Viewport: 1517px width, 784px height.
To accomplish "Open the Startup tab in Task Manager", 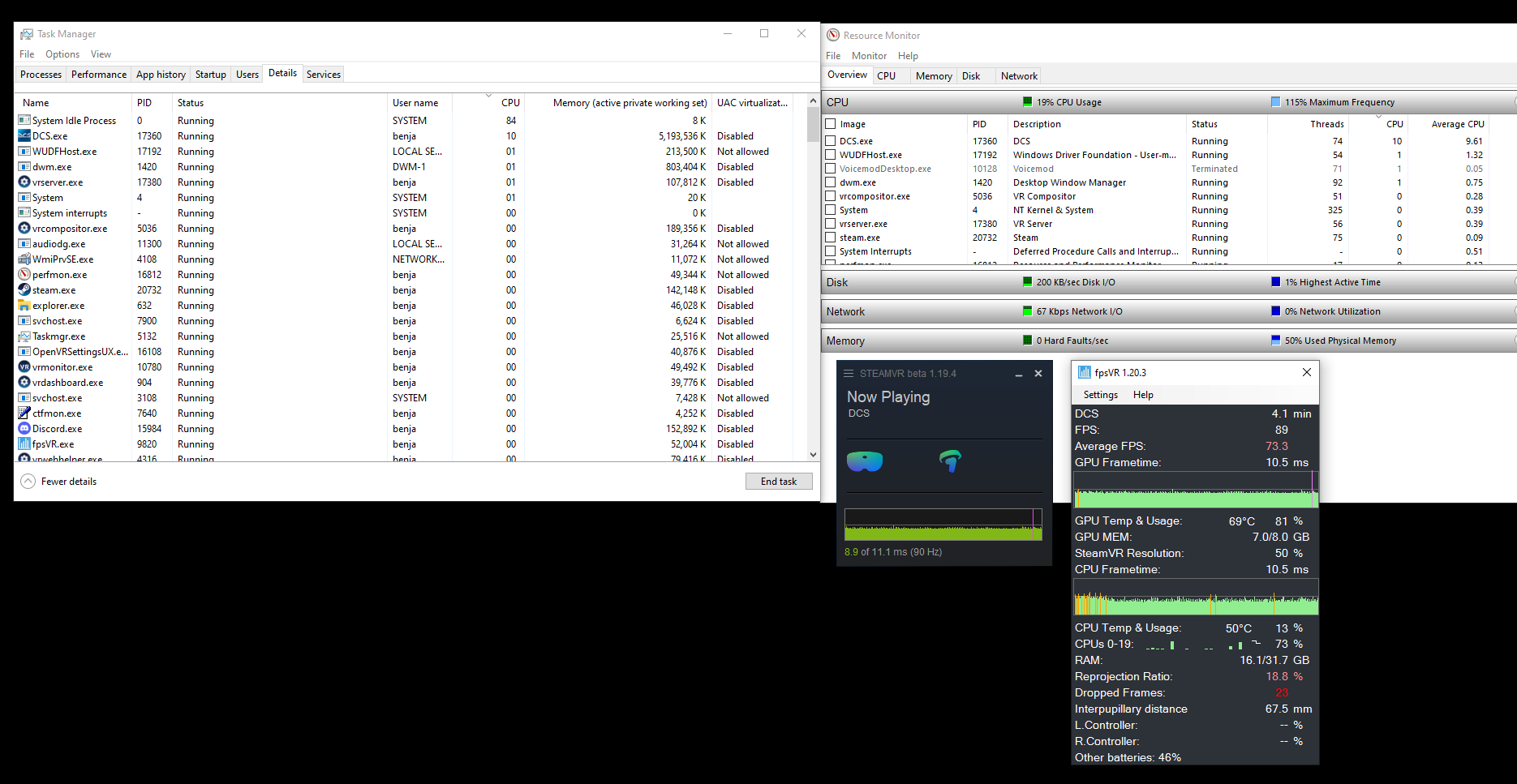I will point(211,75).
